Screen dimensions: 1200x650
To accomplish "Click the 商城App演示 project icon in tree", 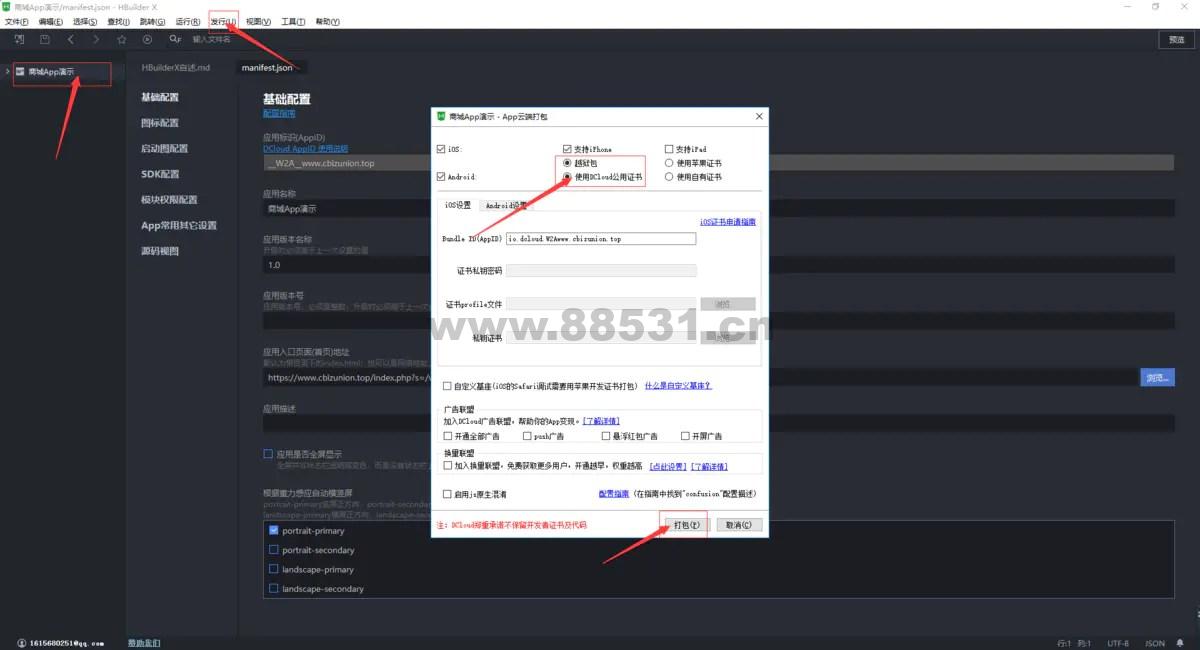I will [x=20, y=72].
